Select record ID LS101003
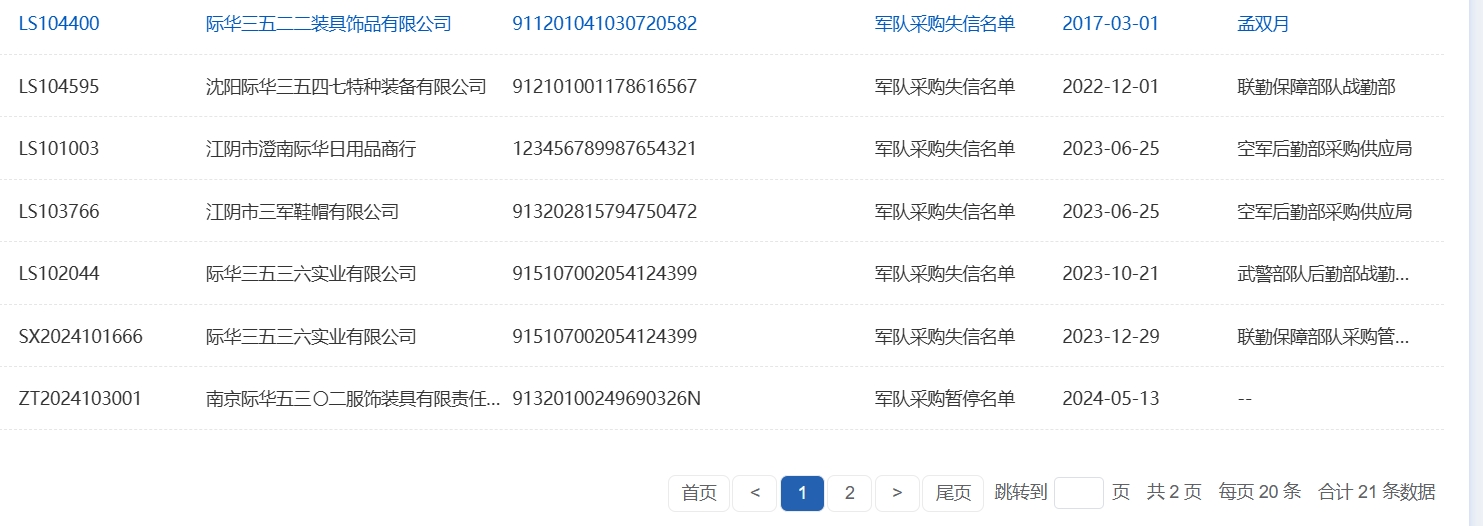The width and height of the screenshot is (1483, 526). [x=59, y=149]
